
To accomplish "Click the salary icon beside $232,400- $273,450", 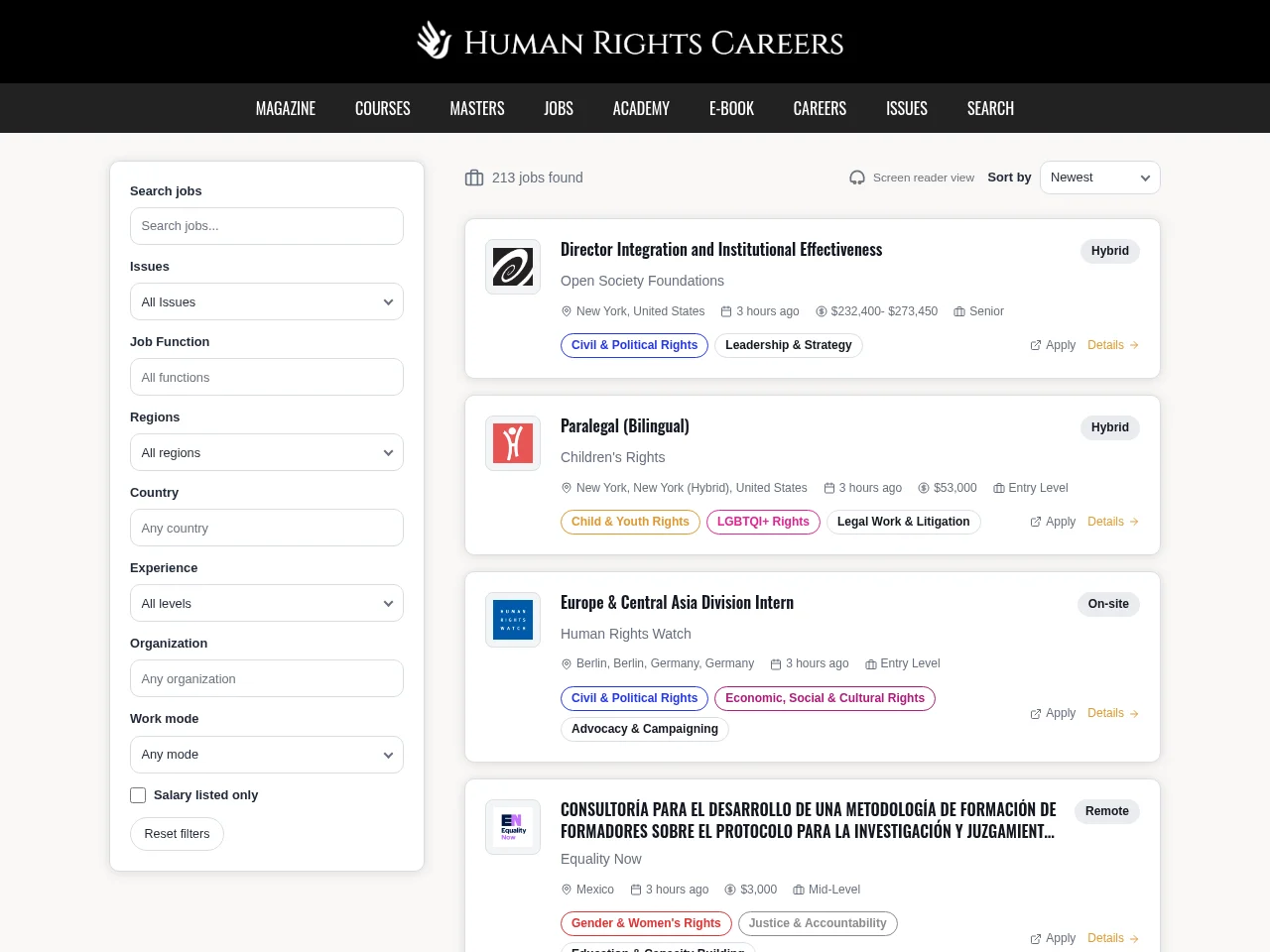I will coord(822,311).
